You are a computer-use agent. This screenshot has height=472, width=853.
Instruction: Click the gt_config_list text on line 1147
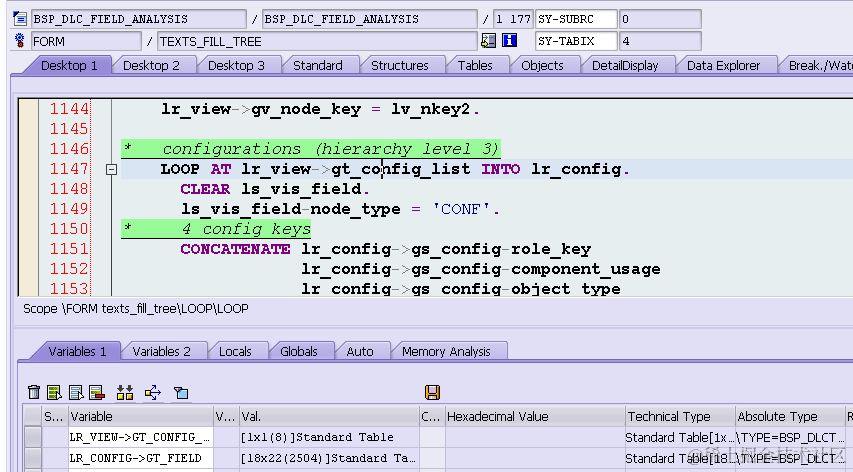pyautogui.click(x=400, y=169)
